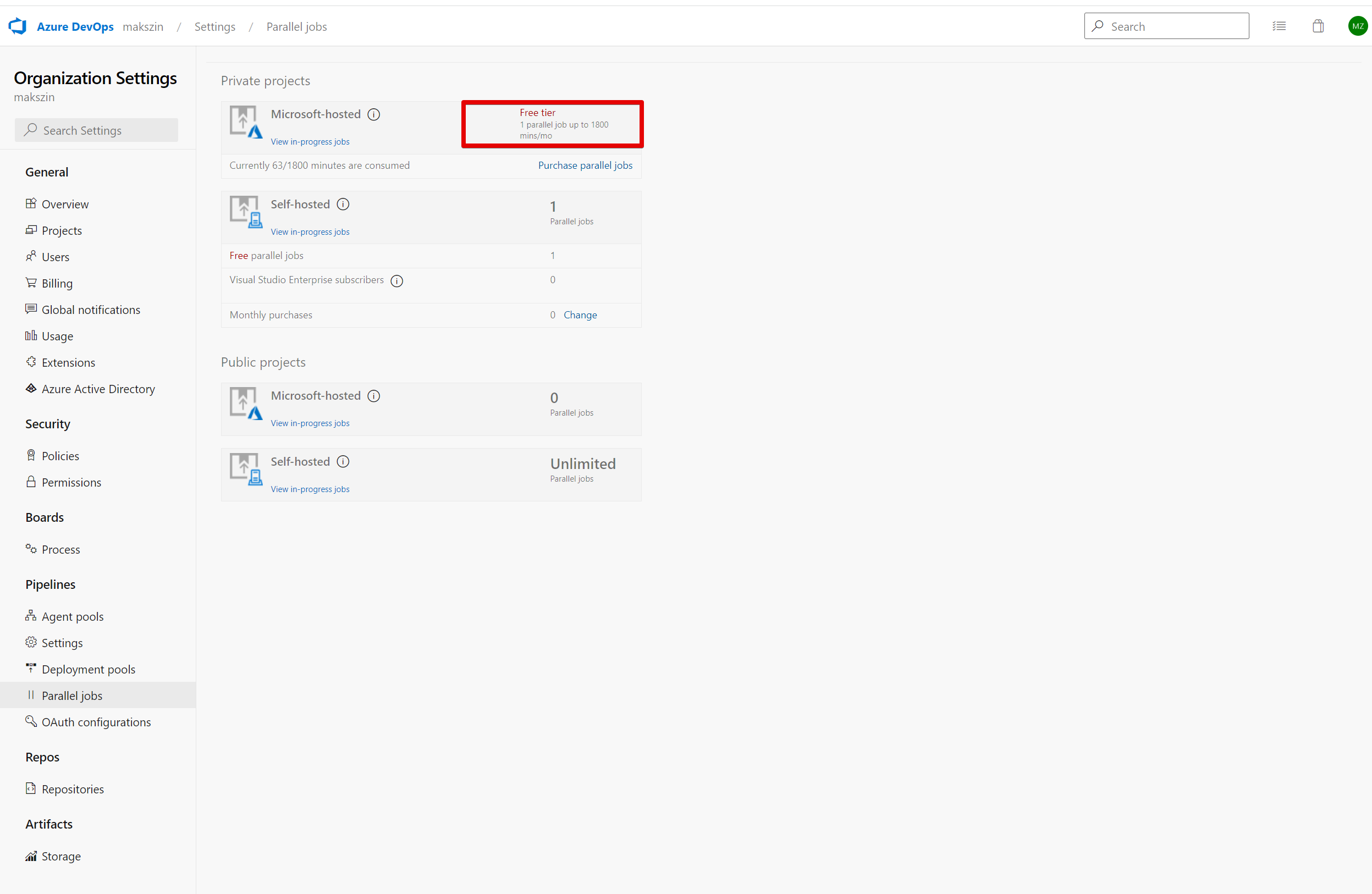This screenshot has height=894, width=1372.
Task: Click the Azure DevOps logo icon
Action: pyautogui.click(x=17, y=26)
